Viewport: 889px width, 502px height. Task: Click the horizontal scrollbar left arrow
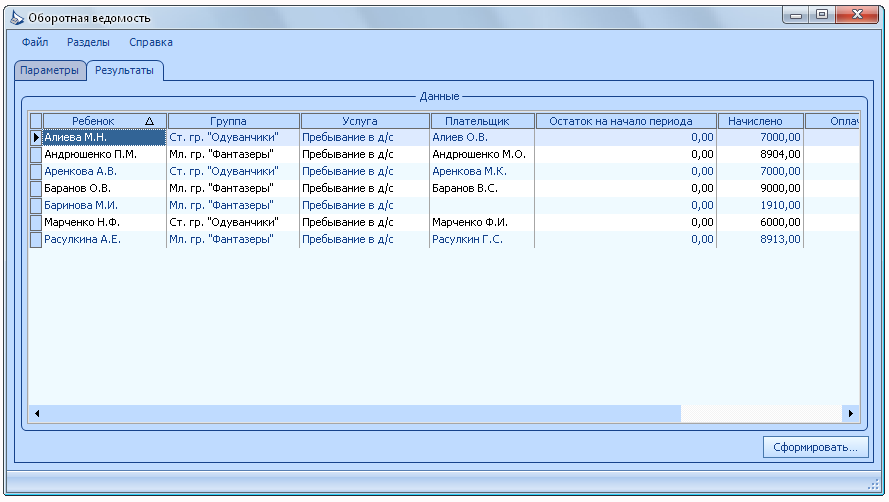click(x=37, y=414)
